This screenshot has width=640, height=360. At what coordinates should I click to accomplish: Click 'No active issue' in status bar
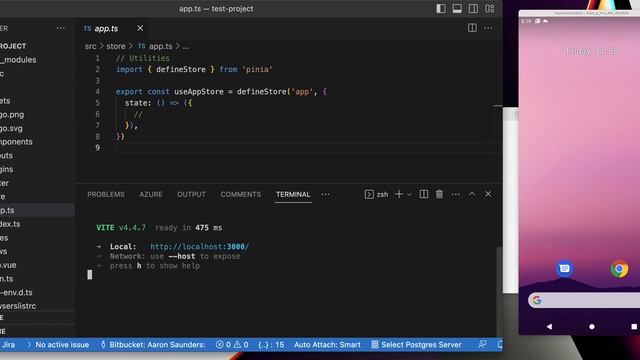point(58,345)
